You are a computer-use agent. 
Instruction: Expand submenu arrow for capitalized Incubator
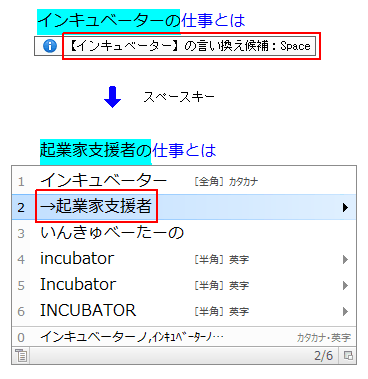pyautogui.click(x=345, y=285)
